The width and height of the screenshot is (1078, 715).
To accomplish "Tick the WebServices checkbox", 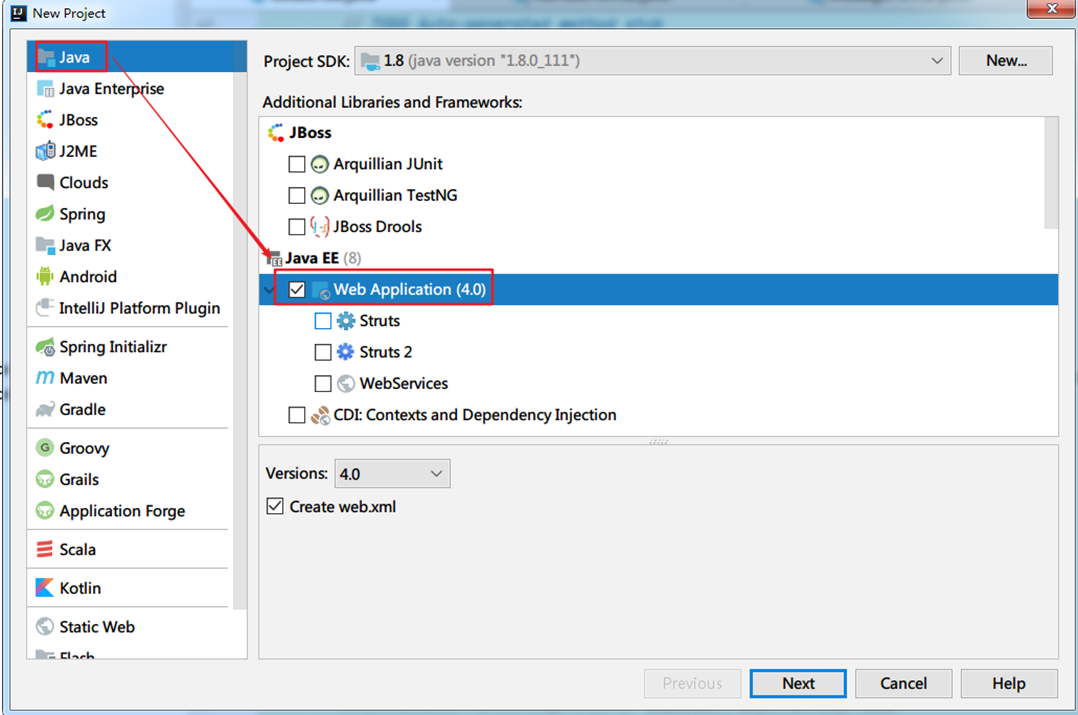I will (x=322, y=384).
